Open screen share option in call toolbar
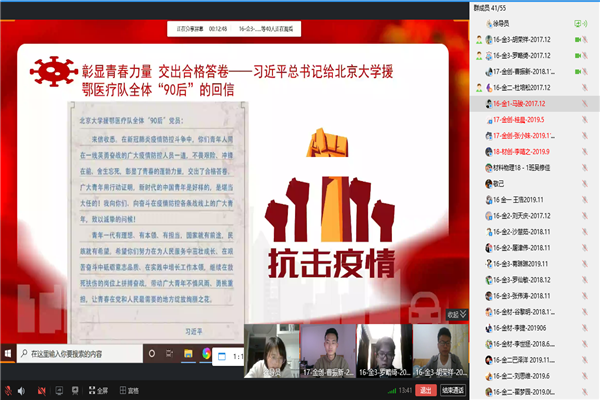The height and width of the screenshot is (400, 600). click(x=59, y=390)
